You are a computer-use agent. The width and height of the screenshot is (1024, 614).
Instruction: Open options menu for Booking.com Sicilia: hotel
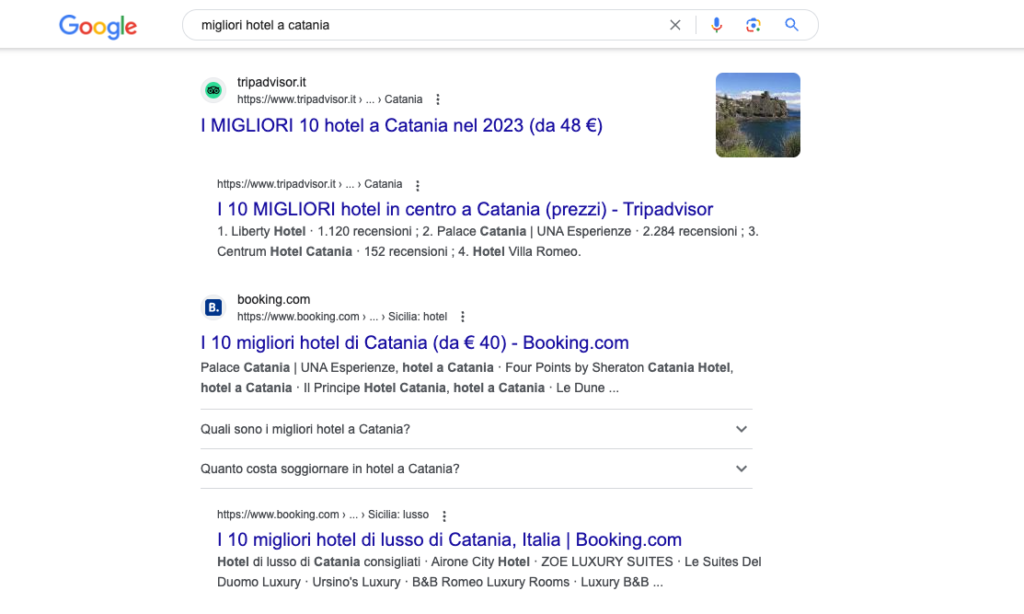click(x=462, y=317)
